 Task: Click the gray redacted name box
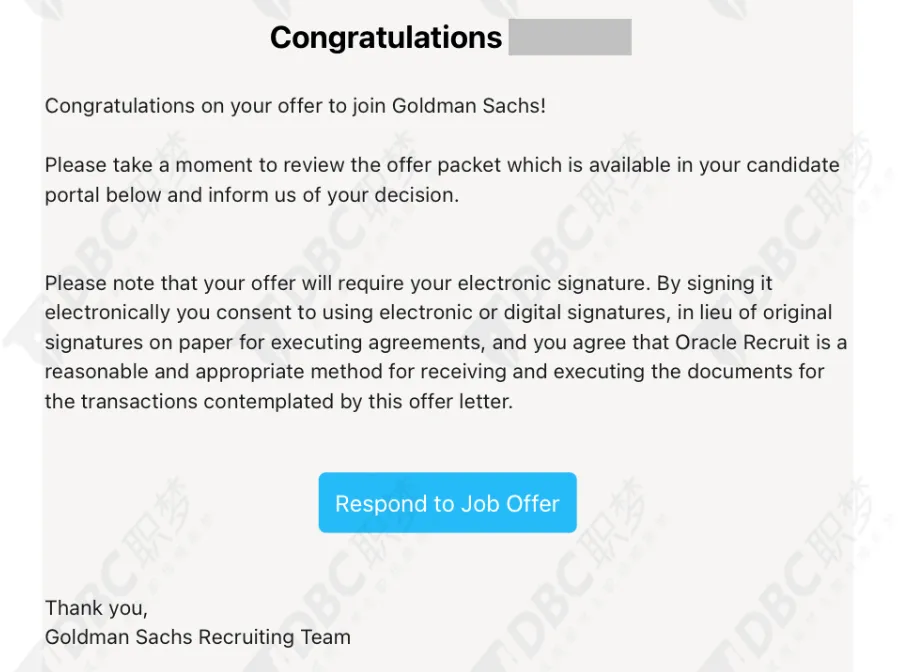[x=570, y=37]
